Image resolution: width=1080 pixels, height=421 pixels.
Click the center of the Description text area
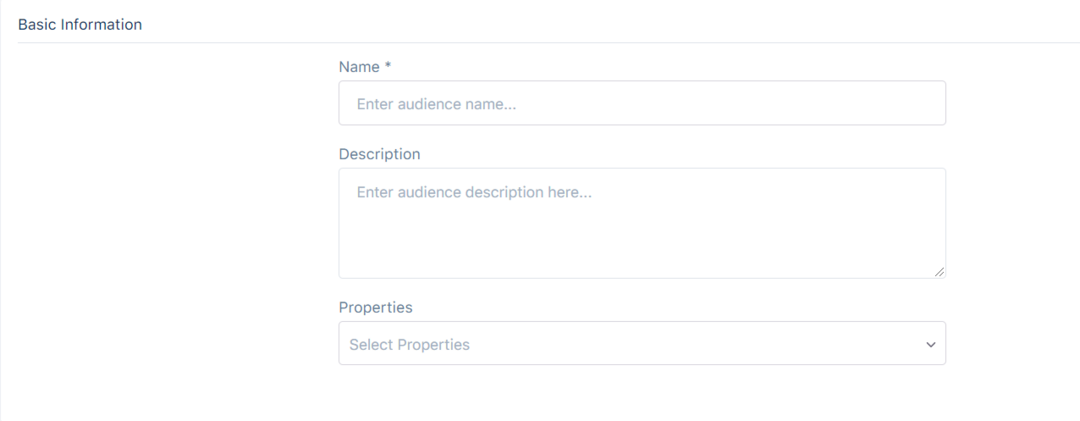[642, 223]
